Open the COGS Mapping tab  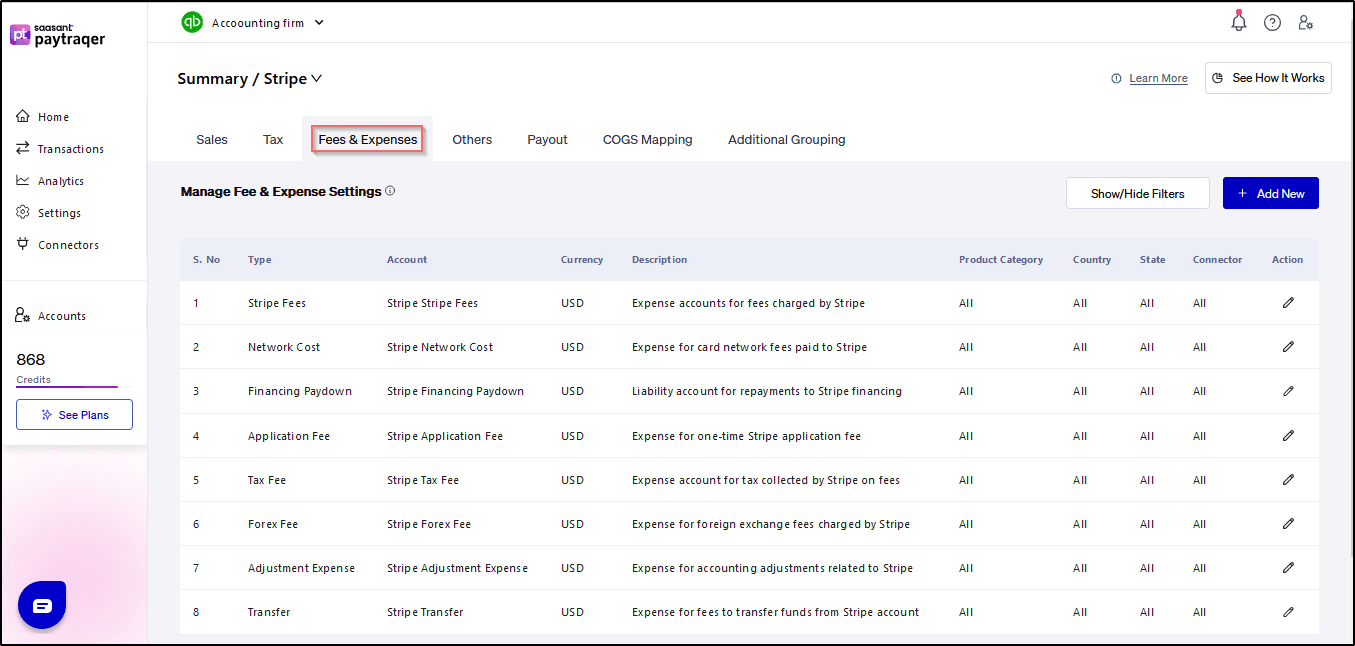tap(648, 140)
